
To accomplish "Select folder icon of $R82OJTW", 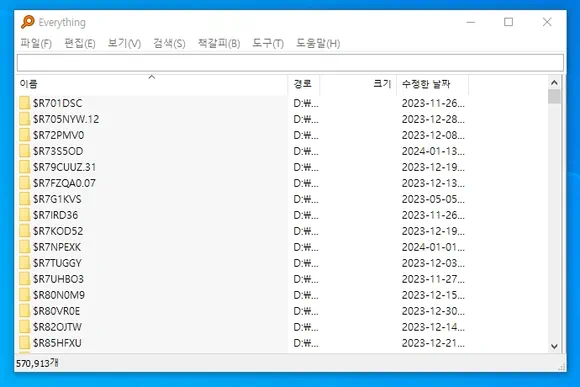I will point(24,327).
